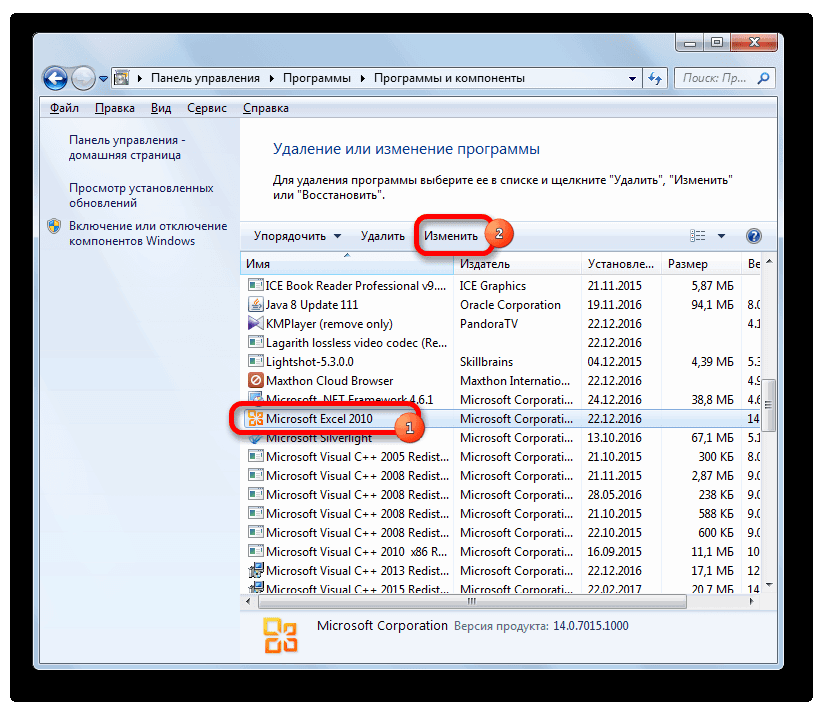This screenshot has height=703, width=817.
Task: Select the KMPlayer program icon
Action: (x=255, y=324)
